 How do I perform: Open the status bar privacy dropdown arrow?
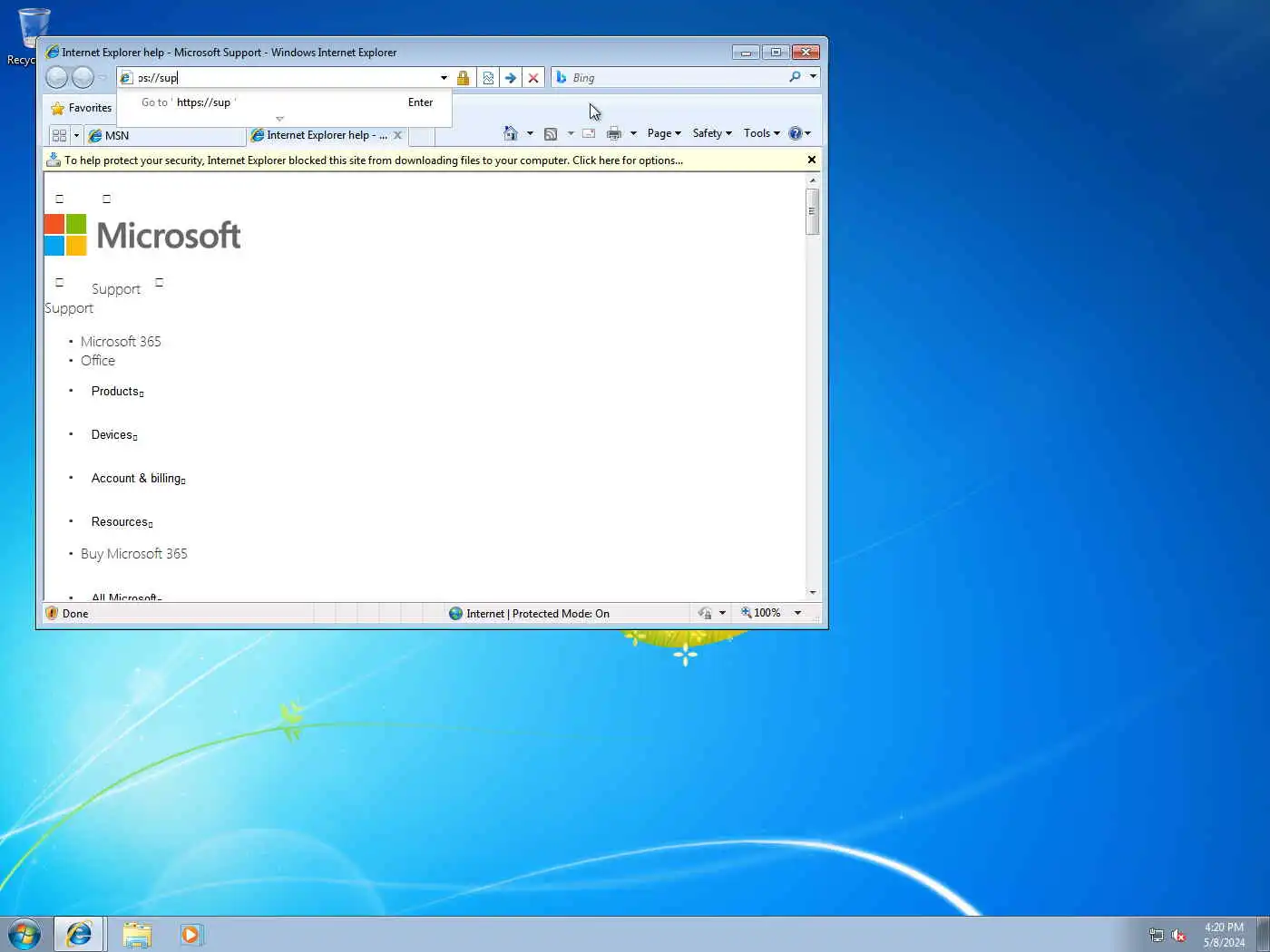[723, 614]
